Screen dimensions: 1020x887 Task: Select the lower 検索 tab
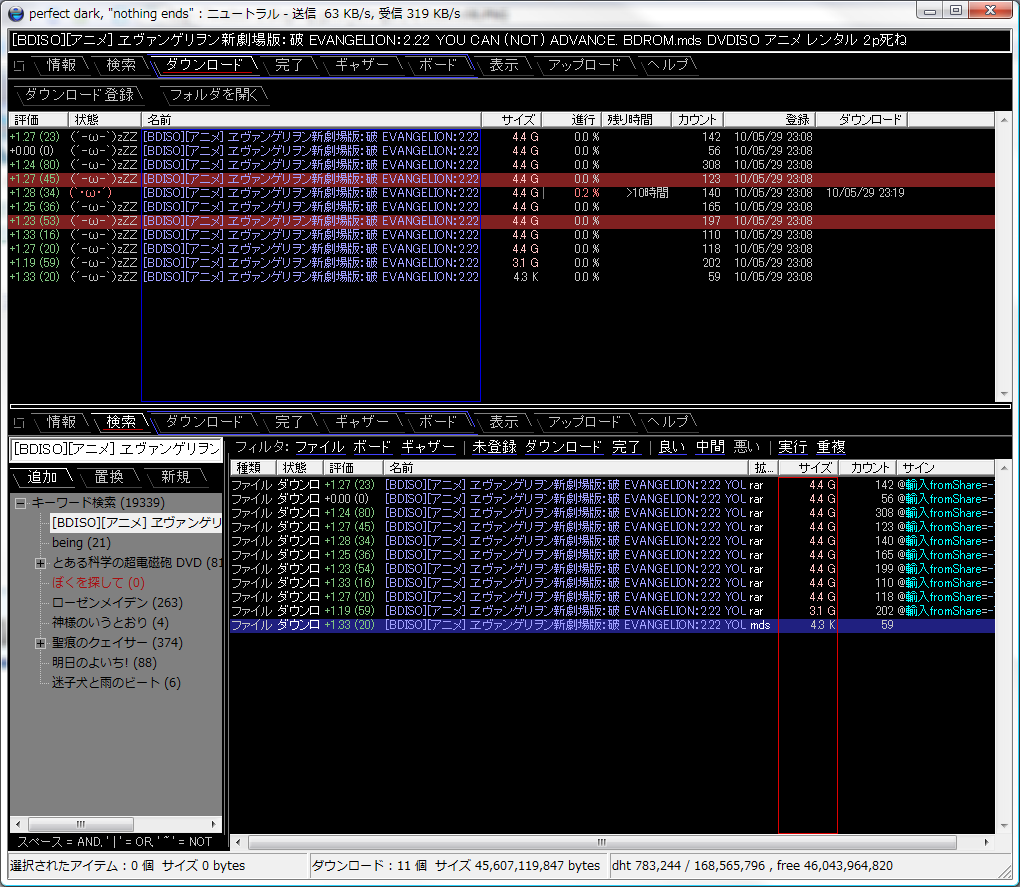tap(121, 422)
